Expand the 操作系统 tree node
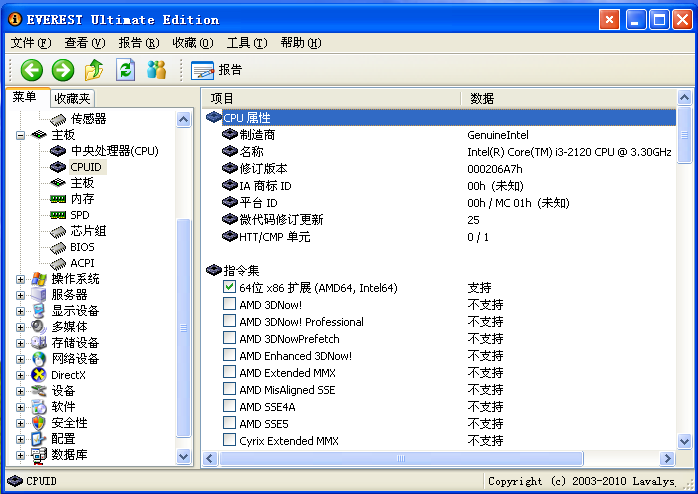Image resolution: width=698 pixels, height=494 pixels. click(20, 279)
